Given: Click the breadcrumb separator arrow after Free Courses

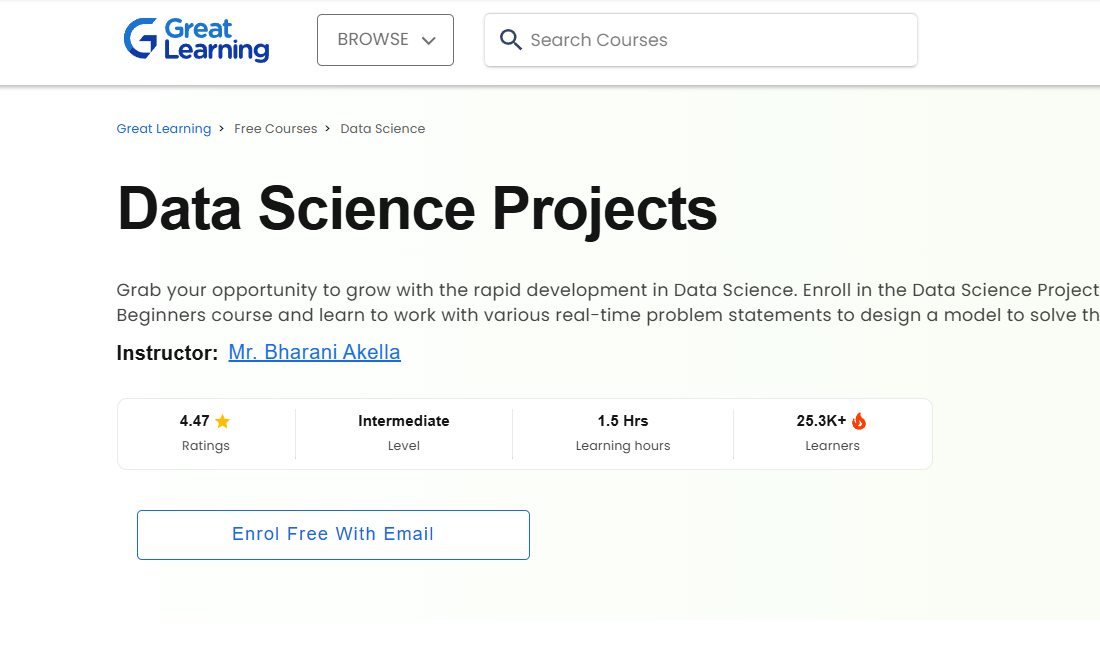Looking at the screenshot, I should pyautogui.click(x=326, y=128).
